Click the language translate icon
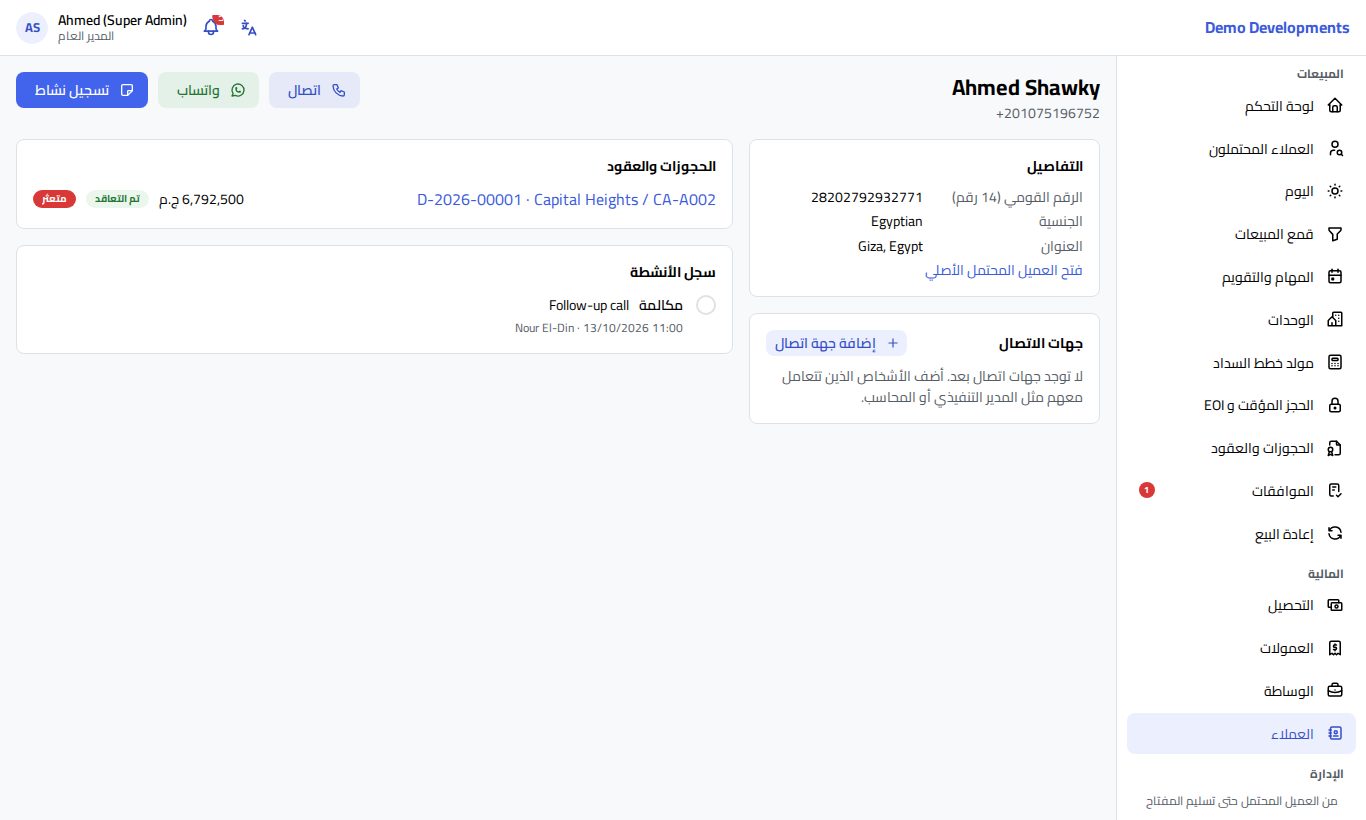1366x820 pixels. (249, 28)
